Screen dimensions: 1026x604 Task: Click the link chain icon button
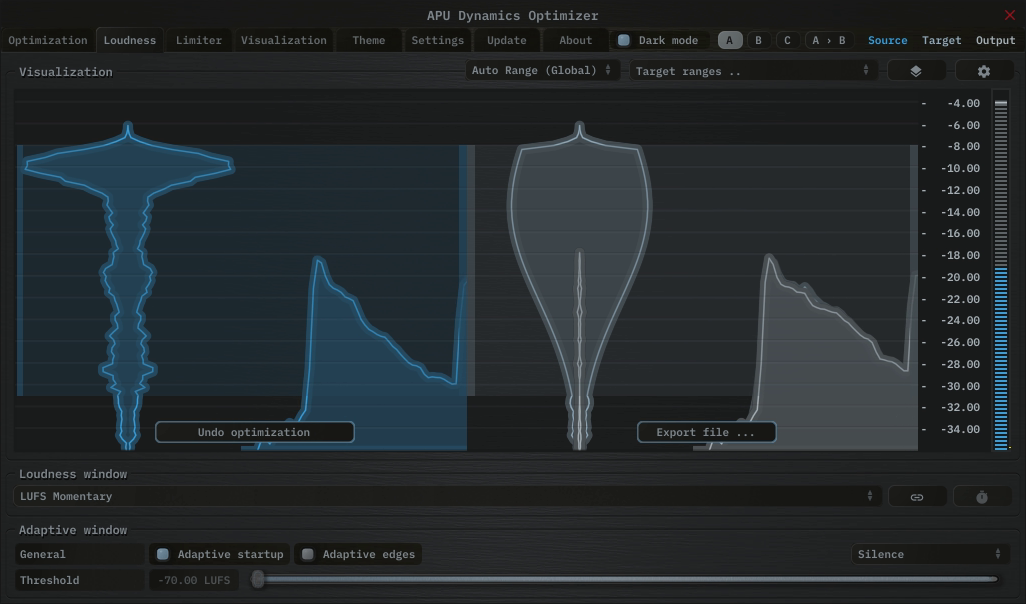click(x=916, y=497)
